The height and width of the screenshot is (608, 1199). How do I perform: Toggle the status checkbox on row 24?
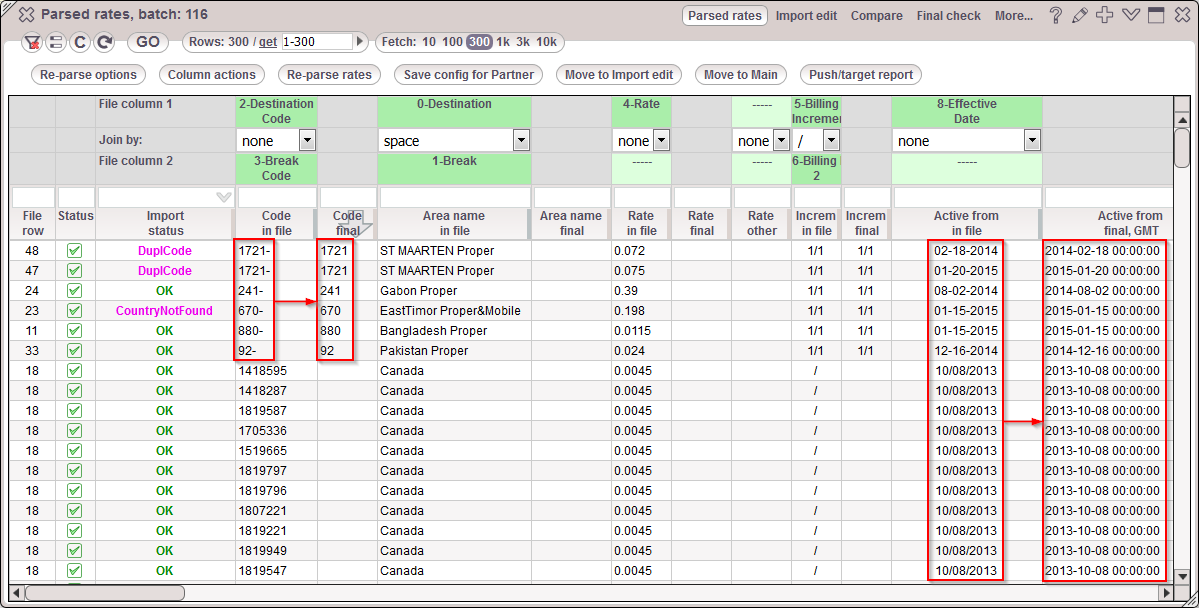click(x=74, y=290)
